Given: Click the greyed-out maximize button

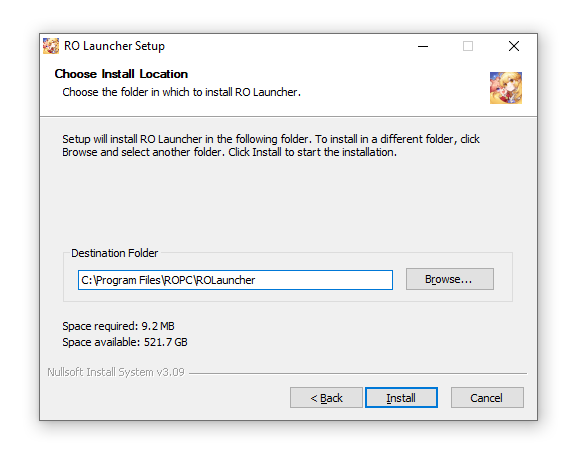Looking at the screenshot, I should point(468,46).
